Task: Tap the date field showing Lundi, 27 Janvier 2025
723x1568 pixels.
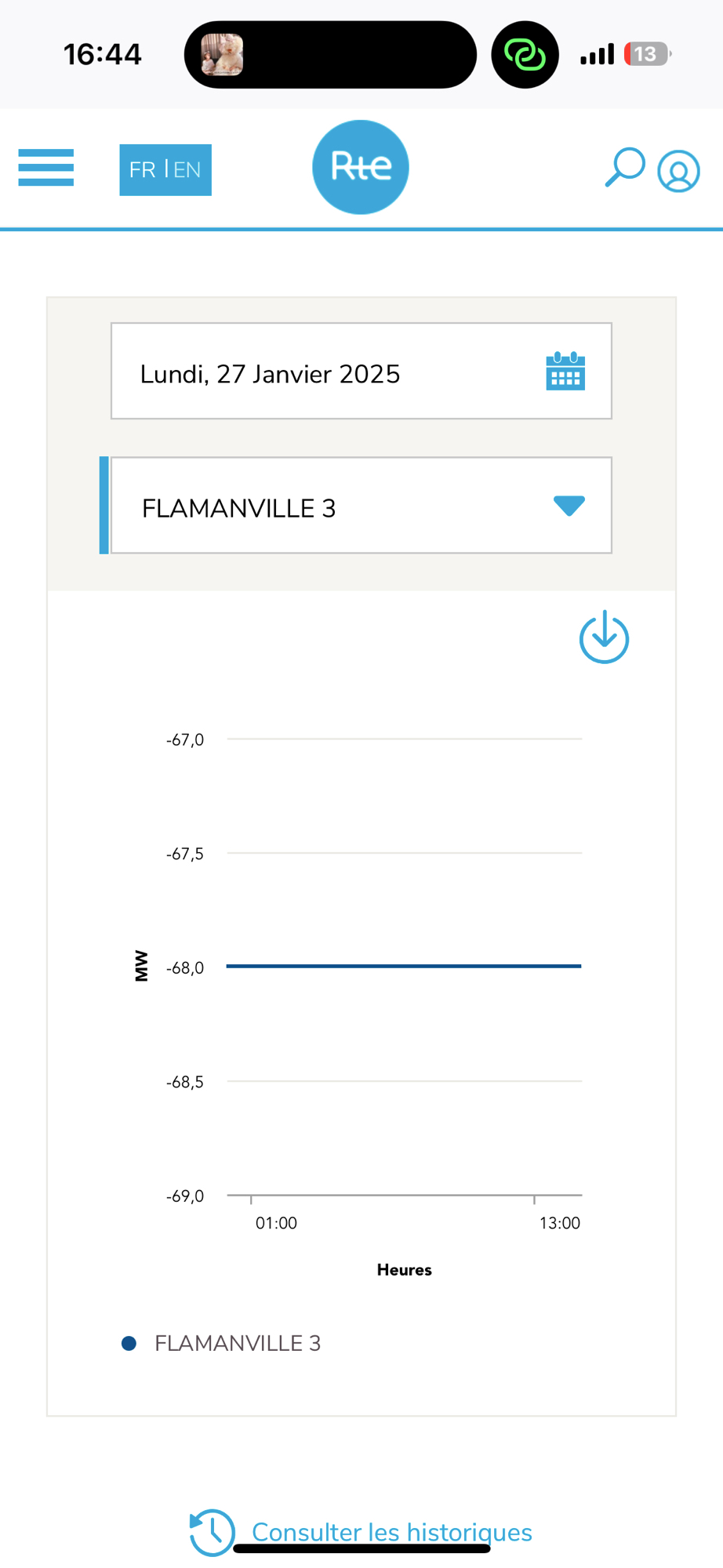Action: [x=314, y=372]
